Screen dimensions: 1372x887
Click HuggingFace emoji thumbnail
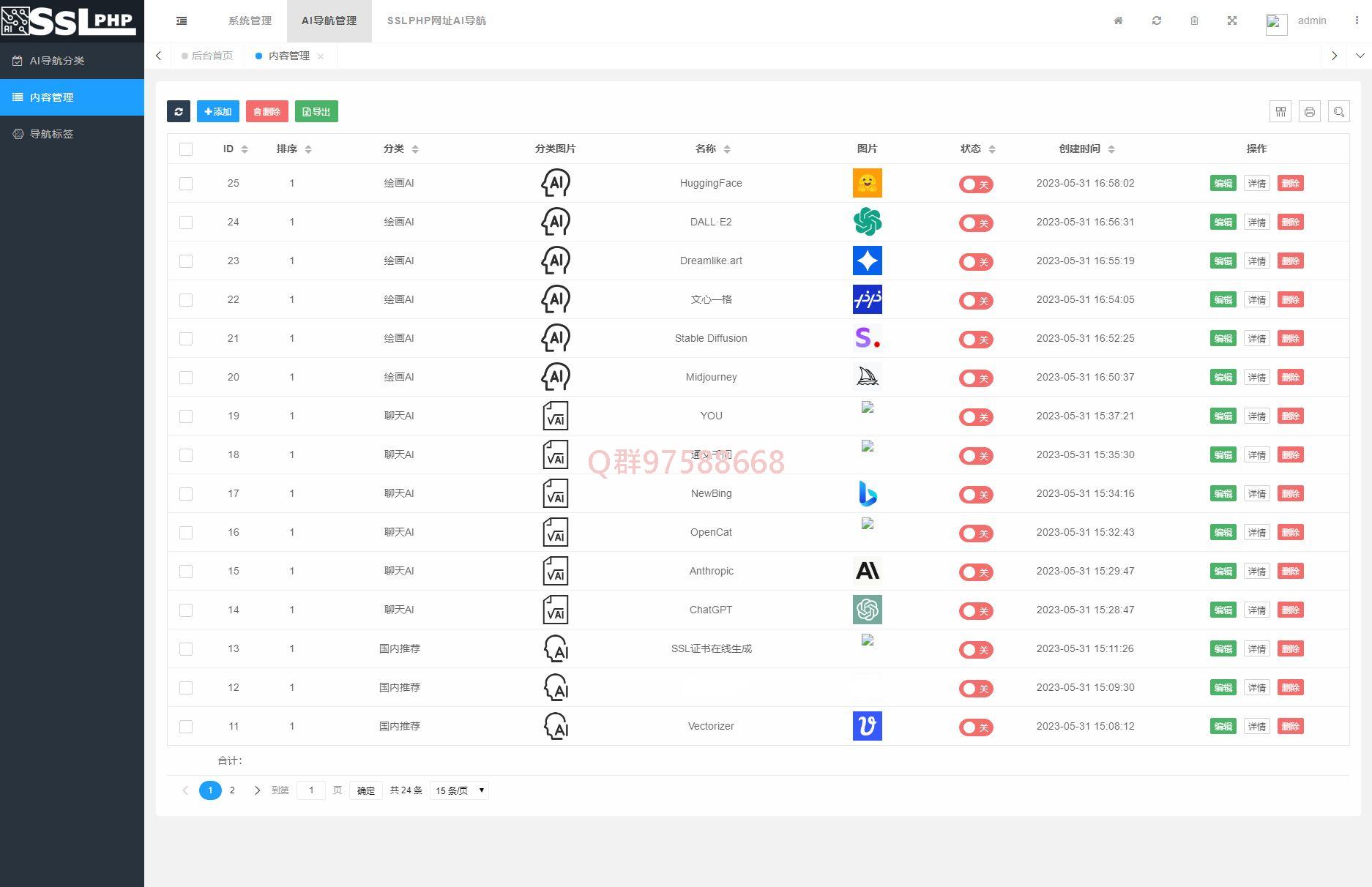(867, 183)
